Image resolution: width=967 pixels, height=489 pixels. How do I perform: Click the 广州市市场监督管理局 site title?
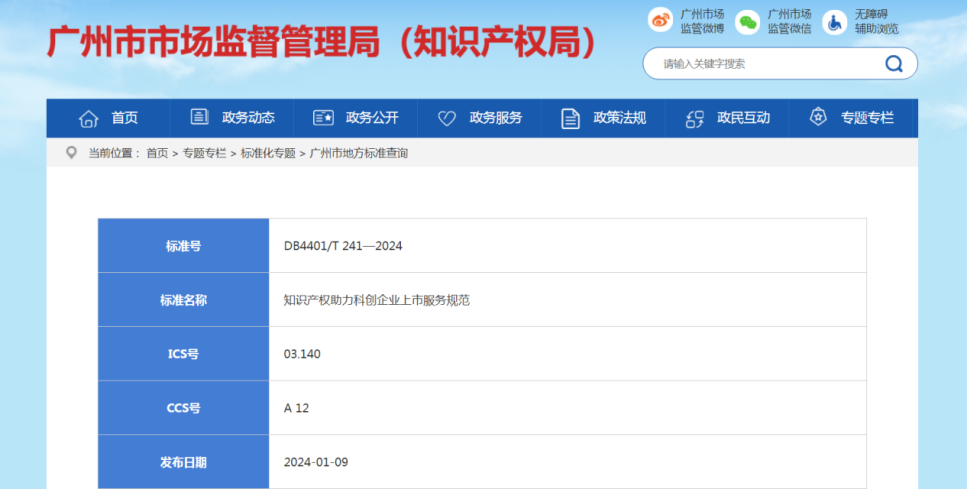[x=322, y=42]
